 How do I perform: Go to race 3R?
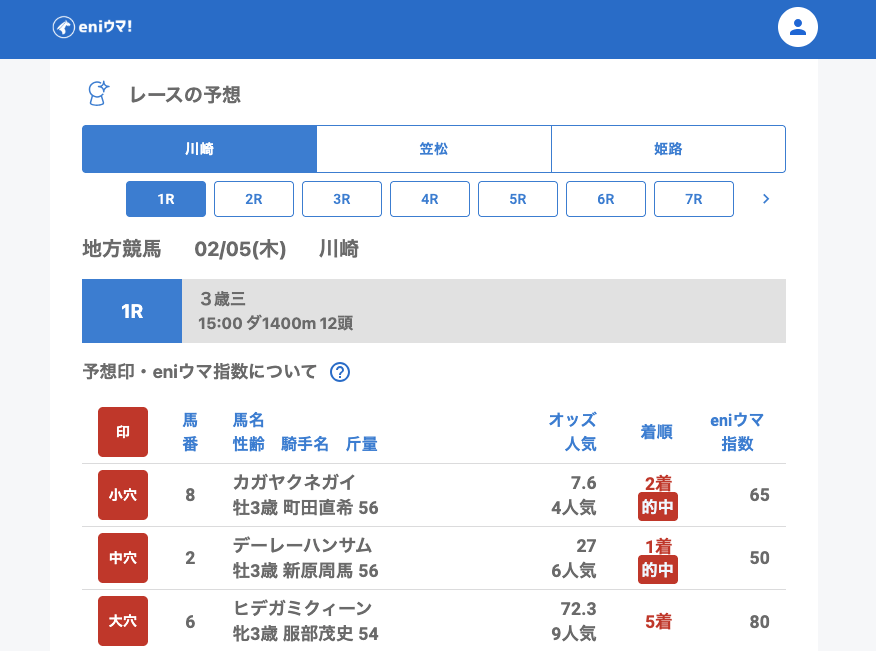click(x=342, y=199)
